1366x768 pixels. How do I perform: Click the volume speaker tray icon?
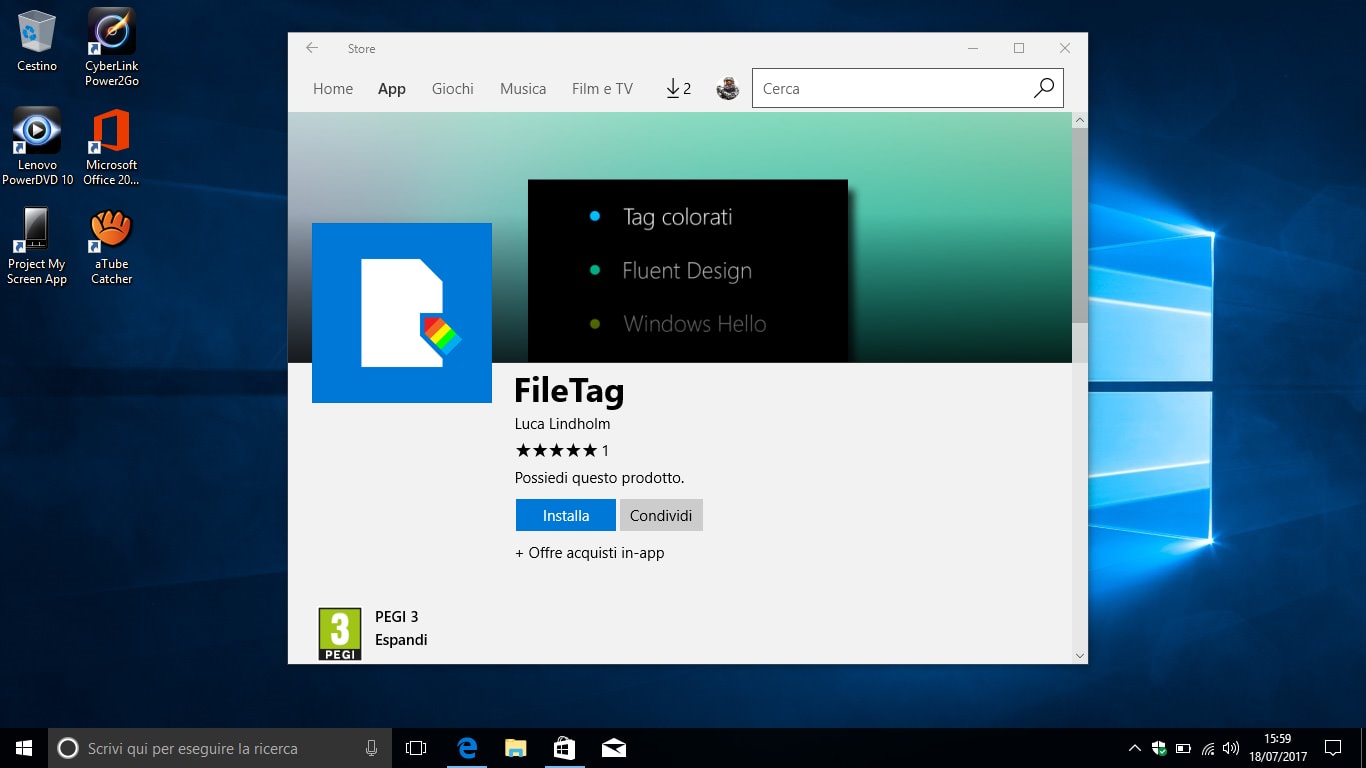pos(1231,748)
